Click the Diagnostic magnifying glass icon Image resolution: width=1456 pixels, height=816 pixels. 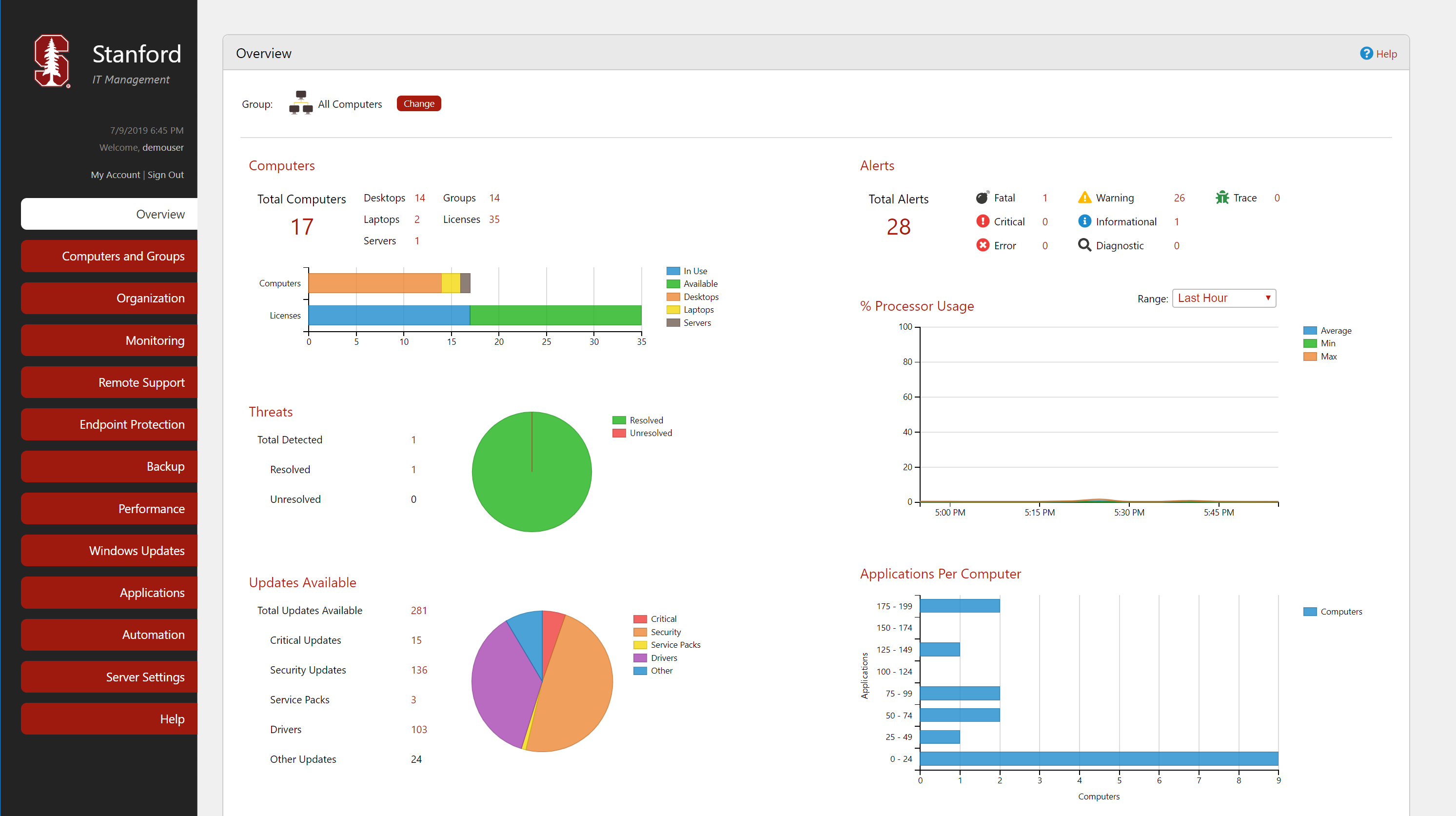(x=1084, y=245)
